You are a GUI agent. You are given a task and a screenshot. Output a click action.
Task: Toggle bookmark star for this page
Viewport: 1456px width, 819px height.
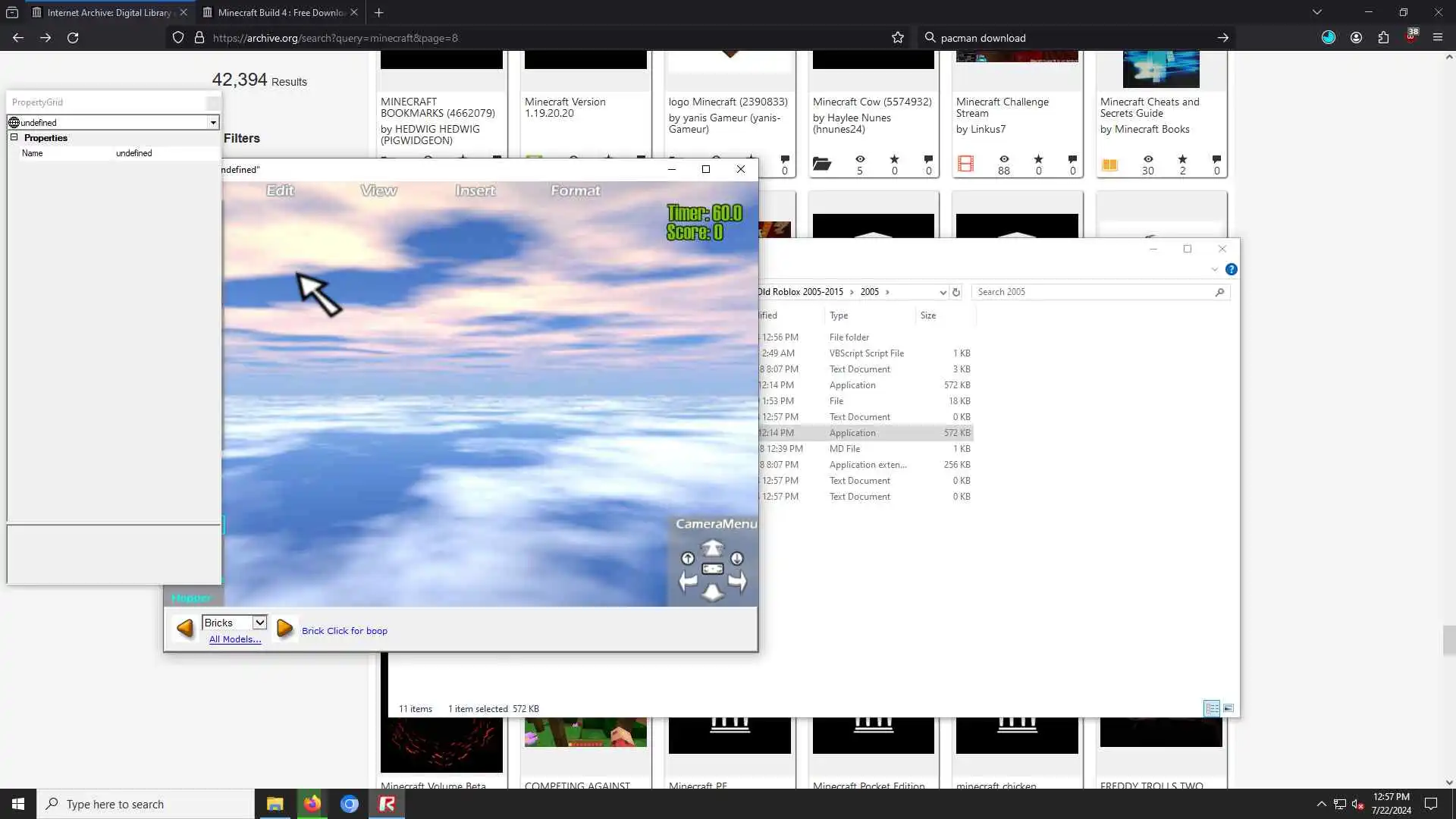(x=898, y=37)
